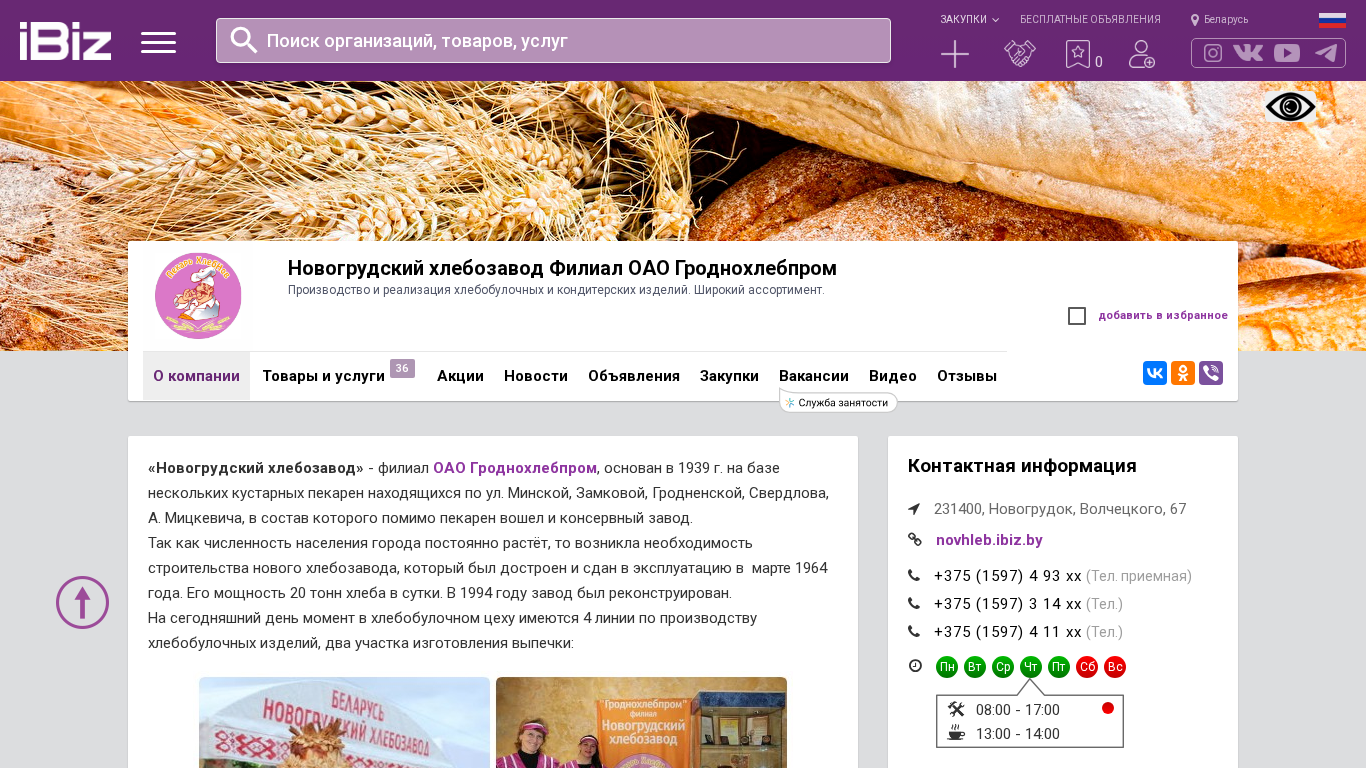The height and width of the screenshot is (768, 1366).
Task: Click the iBiz logo
Action: point(65,41)
